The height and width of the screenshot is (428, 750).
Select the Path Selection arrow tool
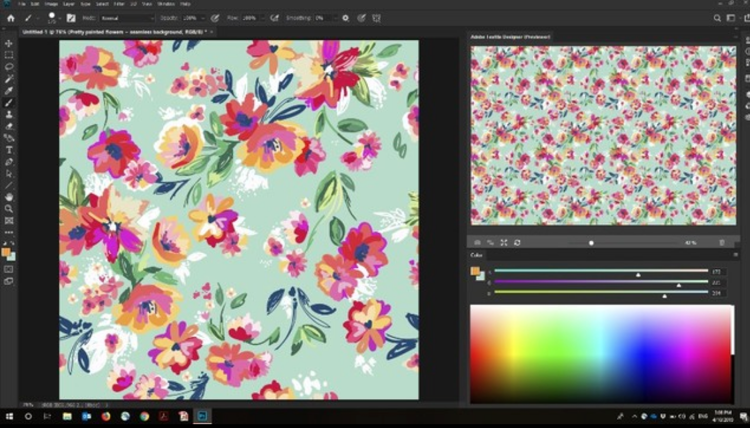[9, 174]
